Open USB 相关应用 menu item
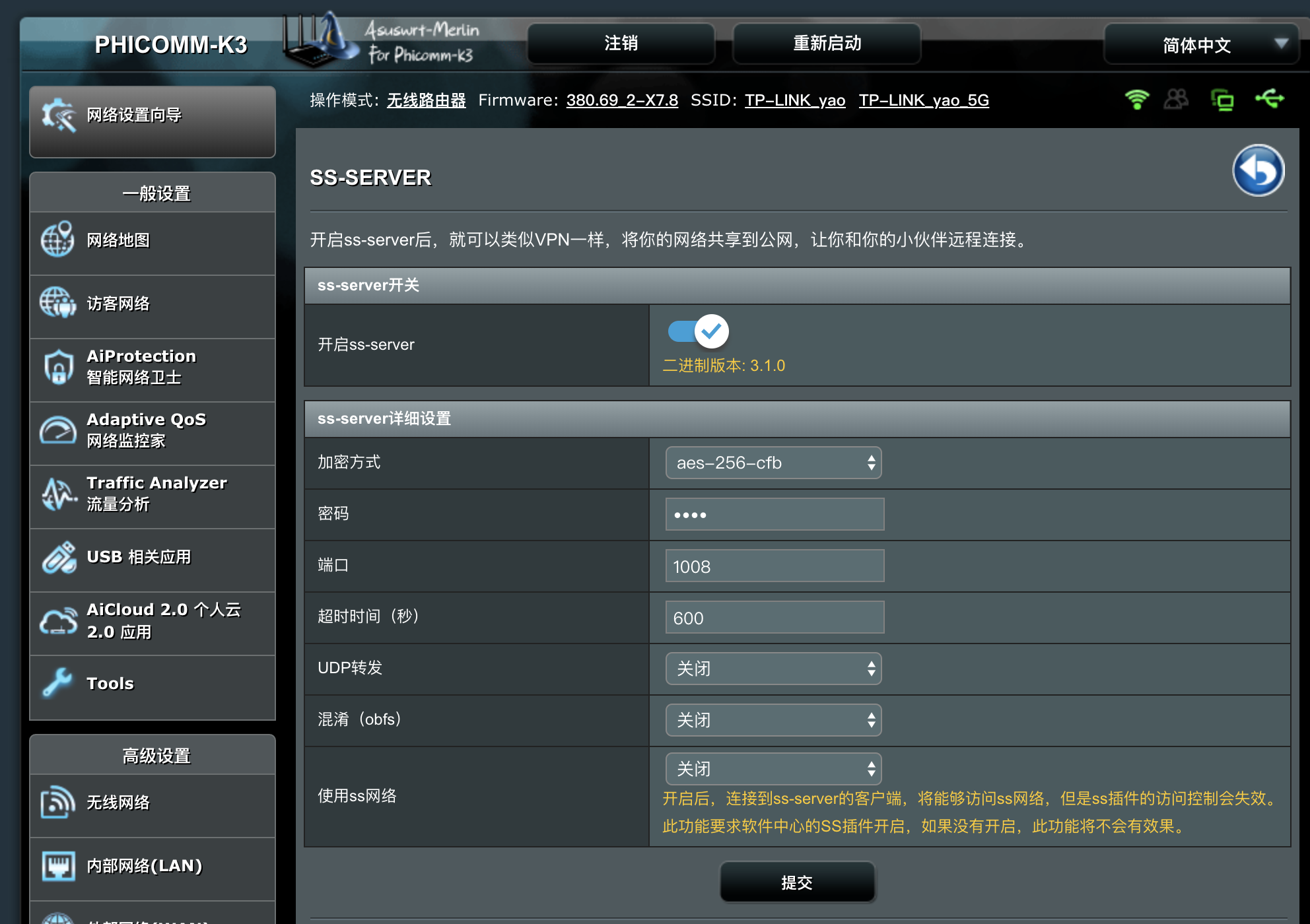The image size is (1310, 924). pyautogui.click(x=153, y=560)
